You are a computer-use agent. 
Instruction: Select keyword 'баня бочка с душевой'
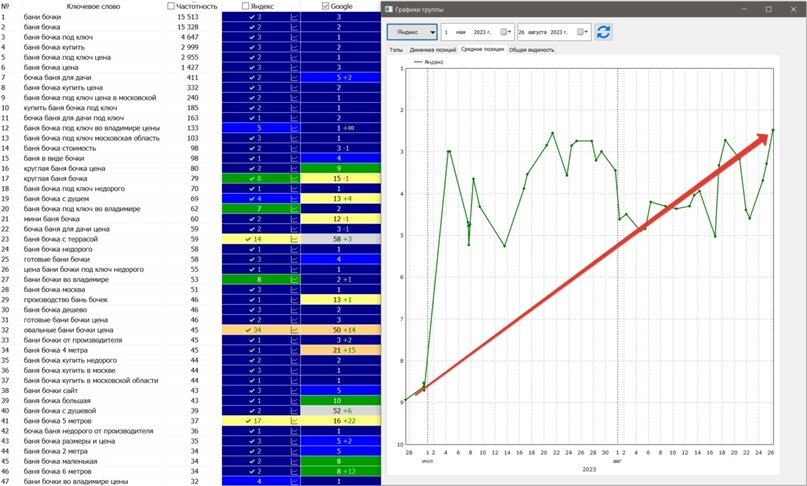click(60, 411)
